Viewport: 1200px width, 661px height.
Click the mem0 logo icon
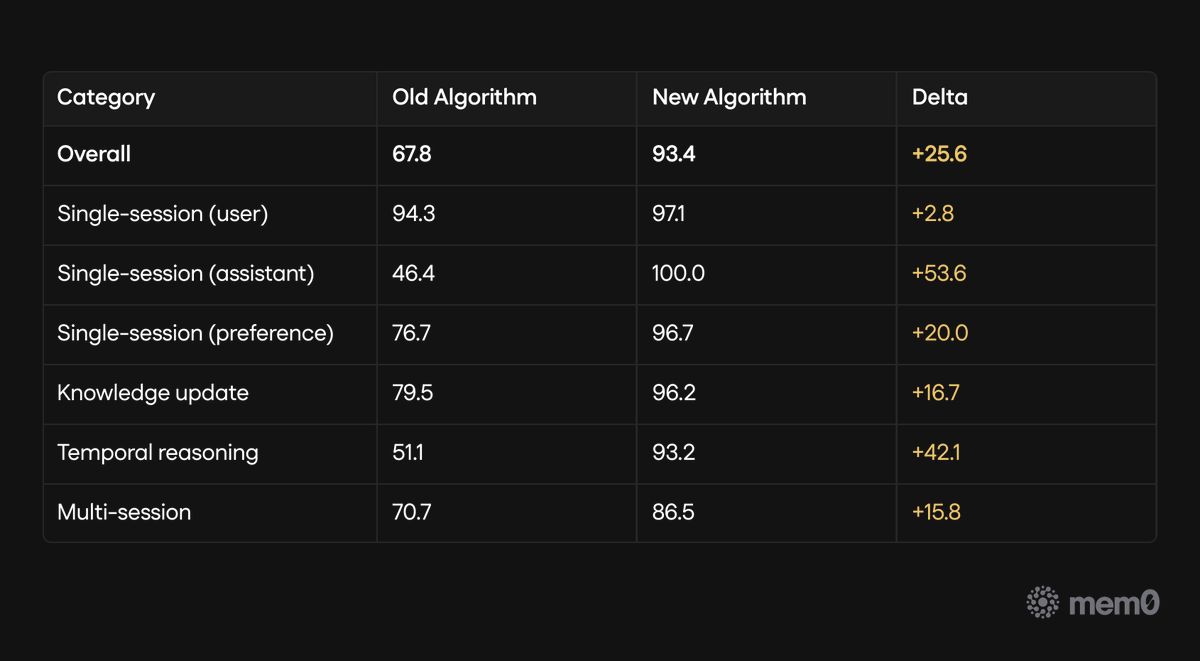pos(1043,602)
